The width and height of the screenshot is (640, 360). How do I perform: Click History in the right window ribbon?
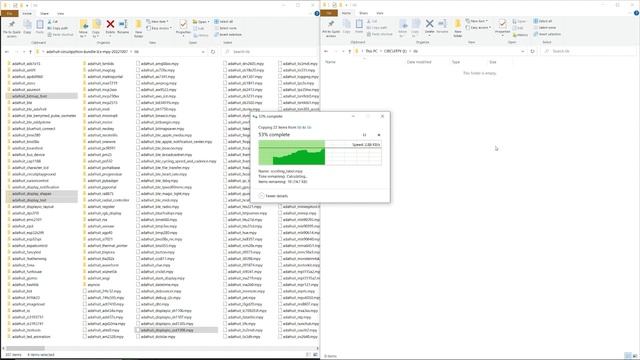coord(520,35)
